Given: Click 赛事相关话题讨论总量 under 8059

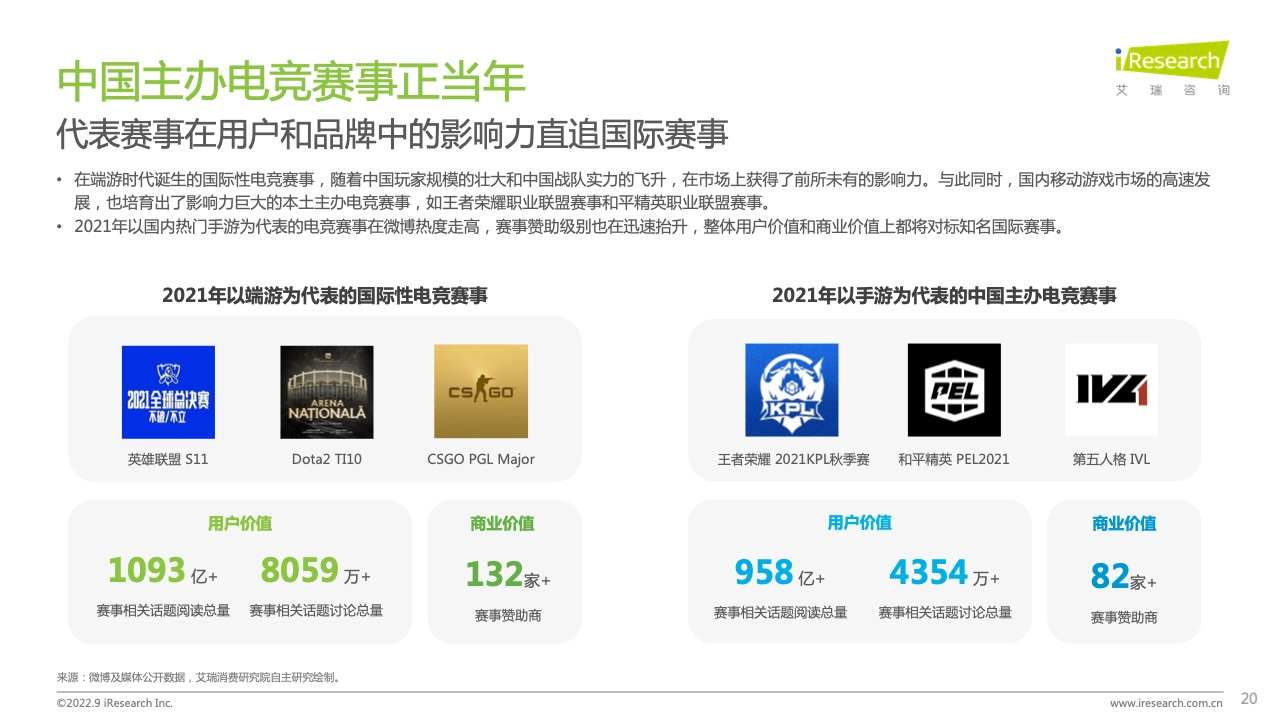Looking at the screenshot, I should [316, 610].
